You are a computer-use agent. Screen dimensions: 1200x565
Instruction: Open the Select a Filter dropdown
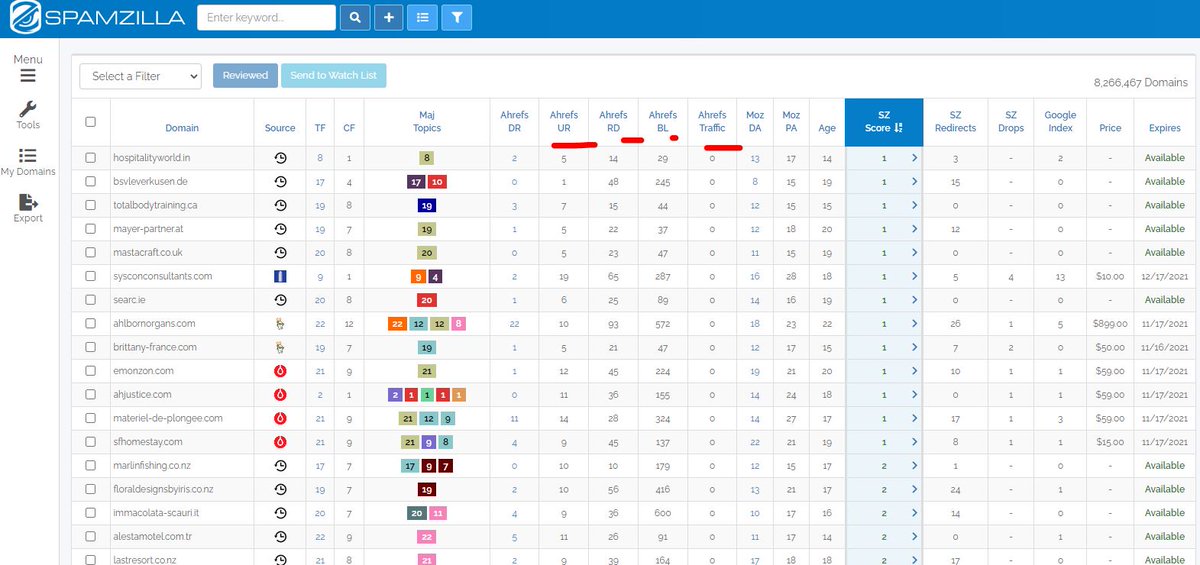(x=140, y=76)
